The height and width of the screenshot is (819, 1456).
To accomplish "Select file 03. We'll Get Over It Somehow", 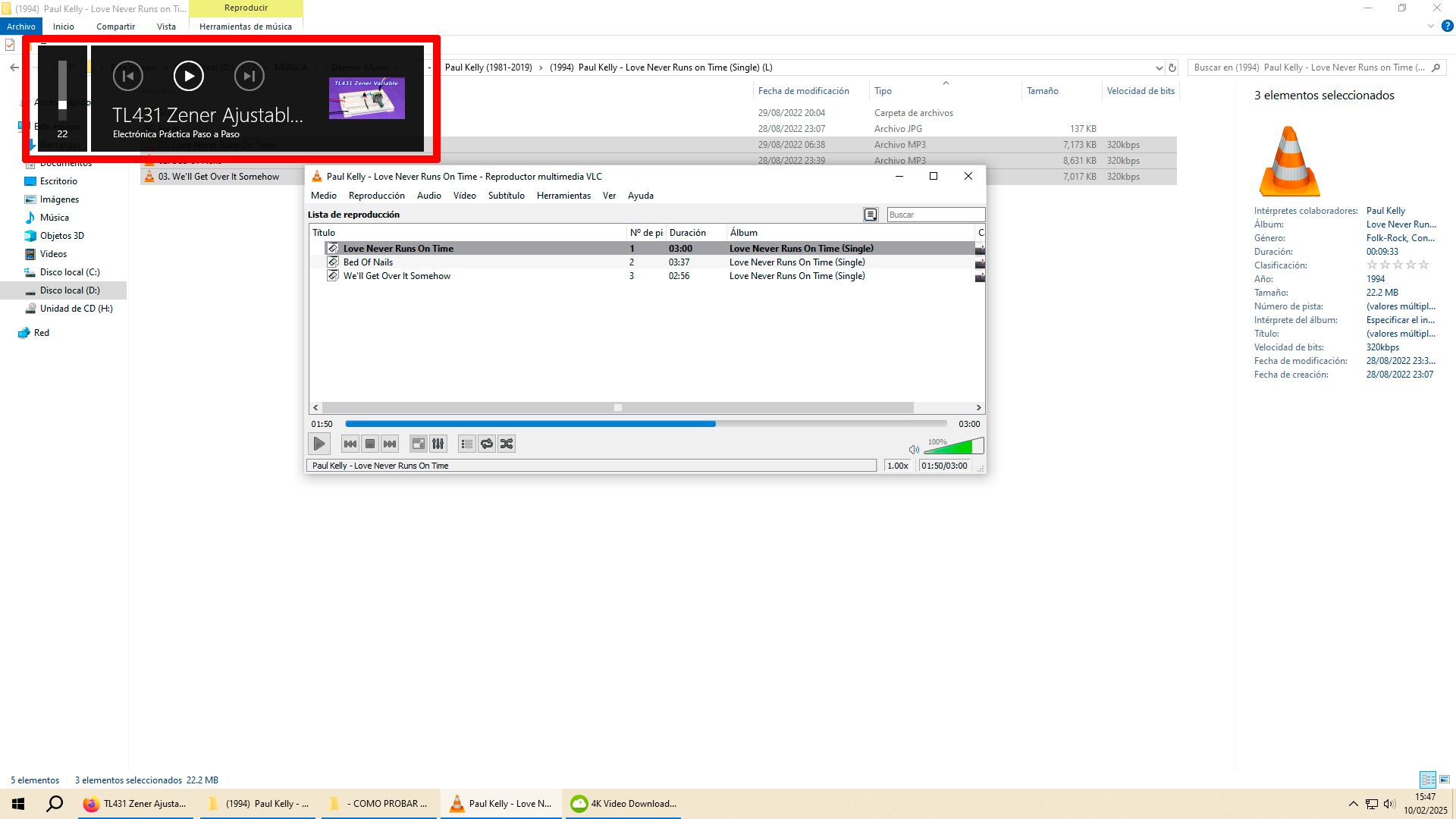I will coord(218,177).
